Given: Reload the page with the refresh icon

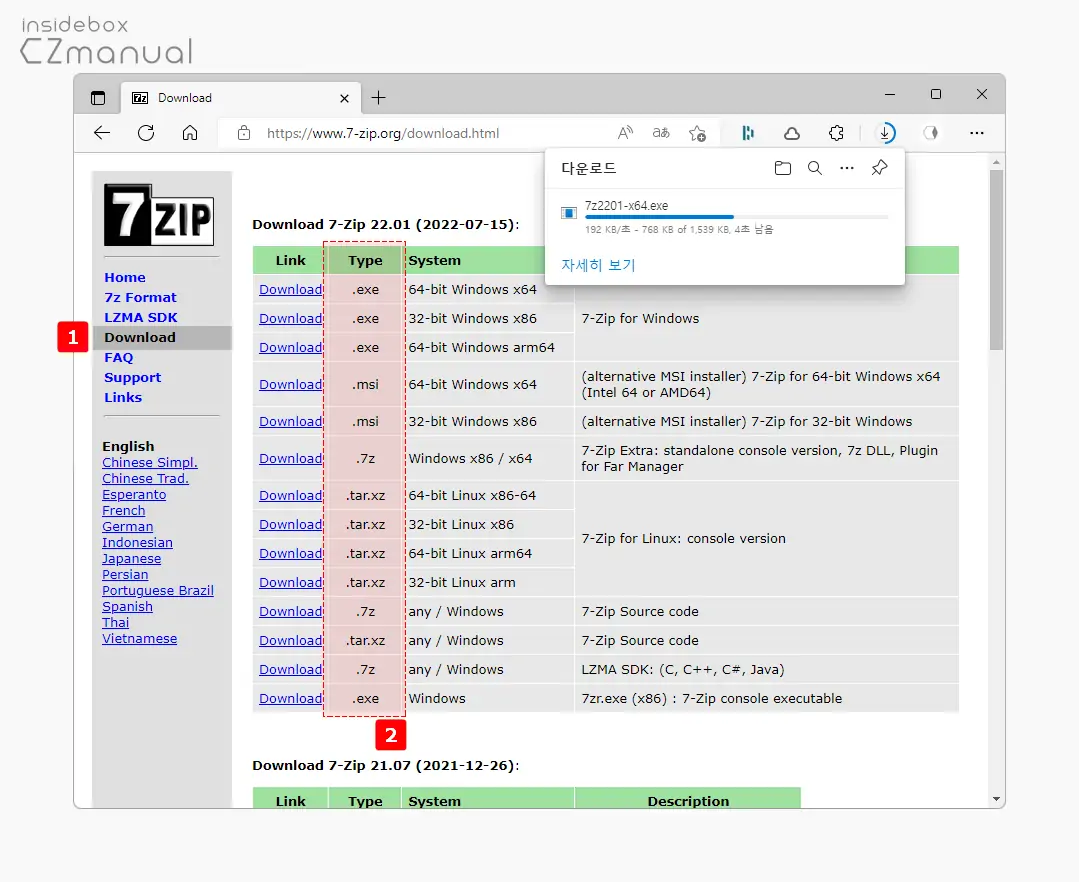Looking at the screenshot, I should (x=146, y=133).
